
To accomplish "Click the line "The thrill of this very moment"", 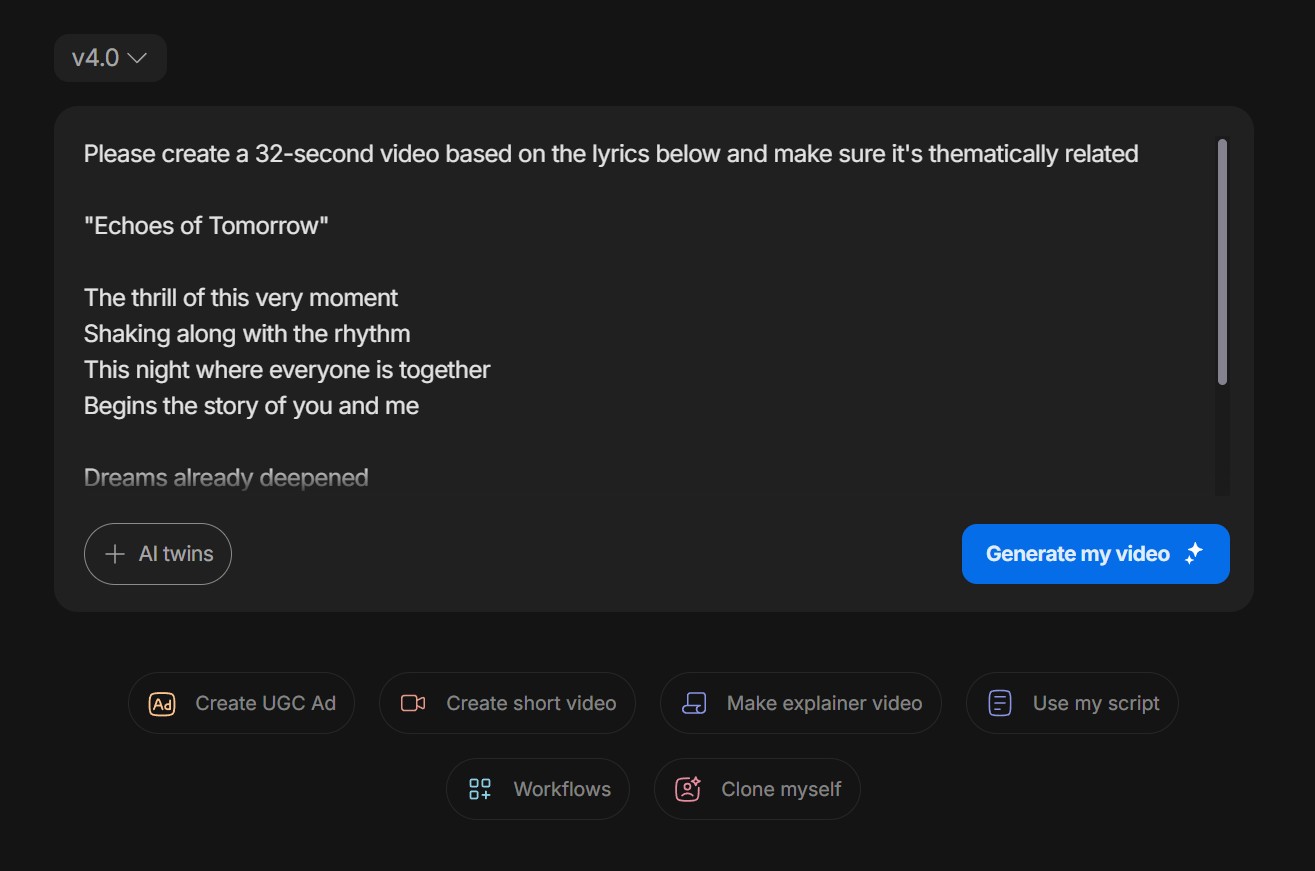I will tap(241, 298).
